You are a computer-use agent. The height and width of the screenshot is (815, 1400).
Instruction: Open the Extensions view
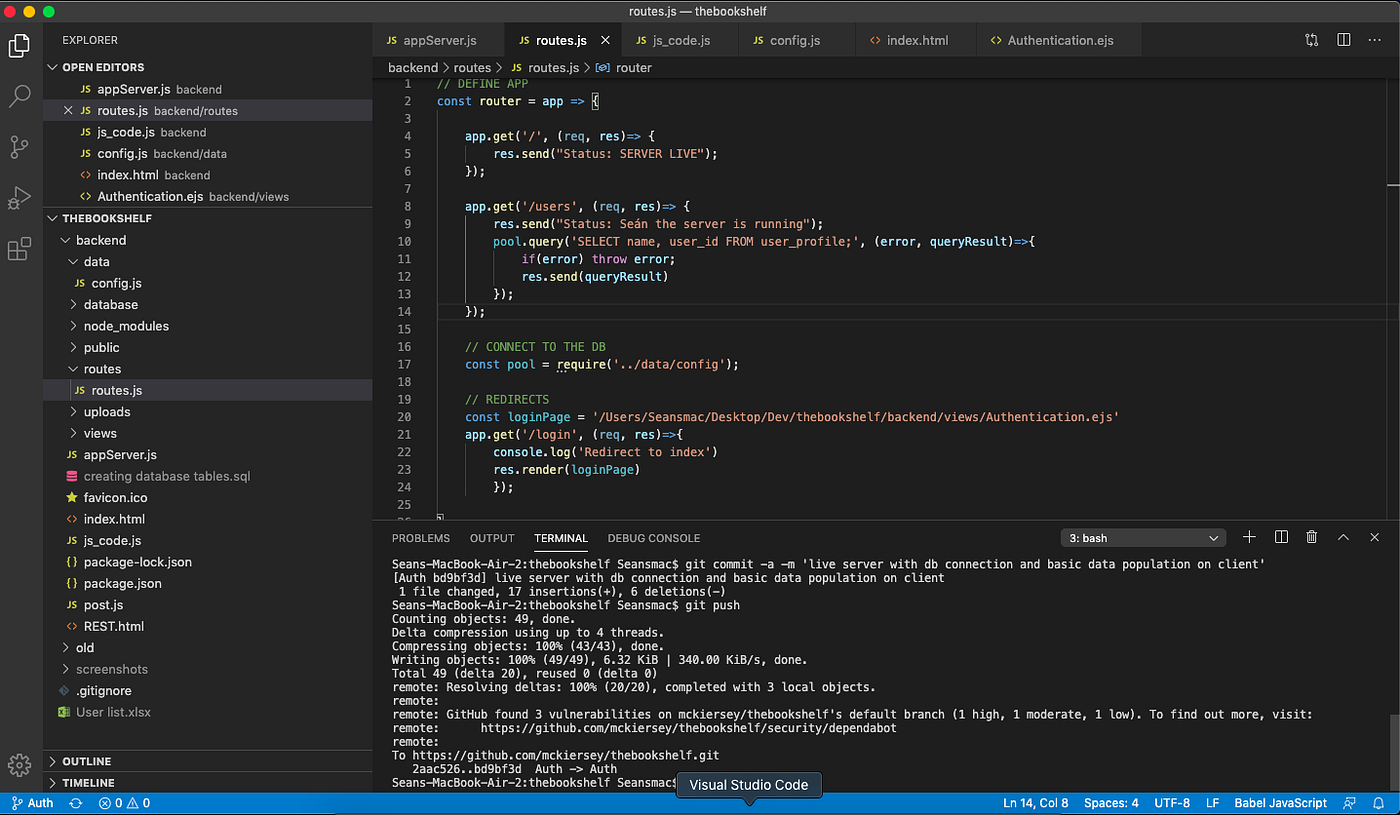tap(20, 249)
